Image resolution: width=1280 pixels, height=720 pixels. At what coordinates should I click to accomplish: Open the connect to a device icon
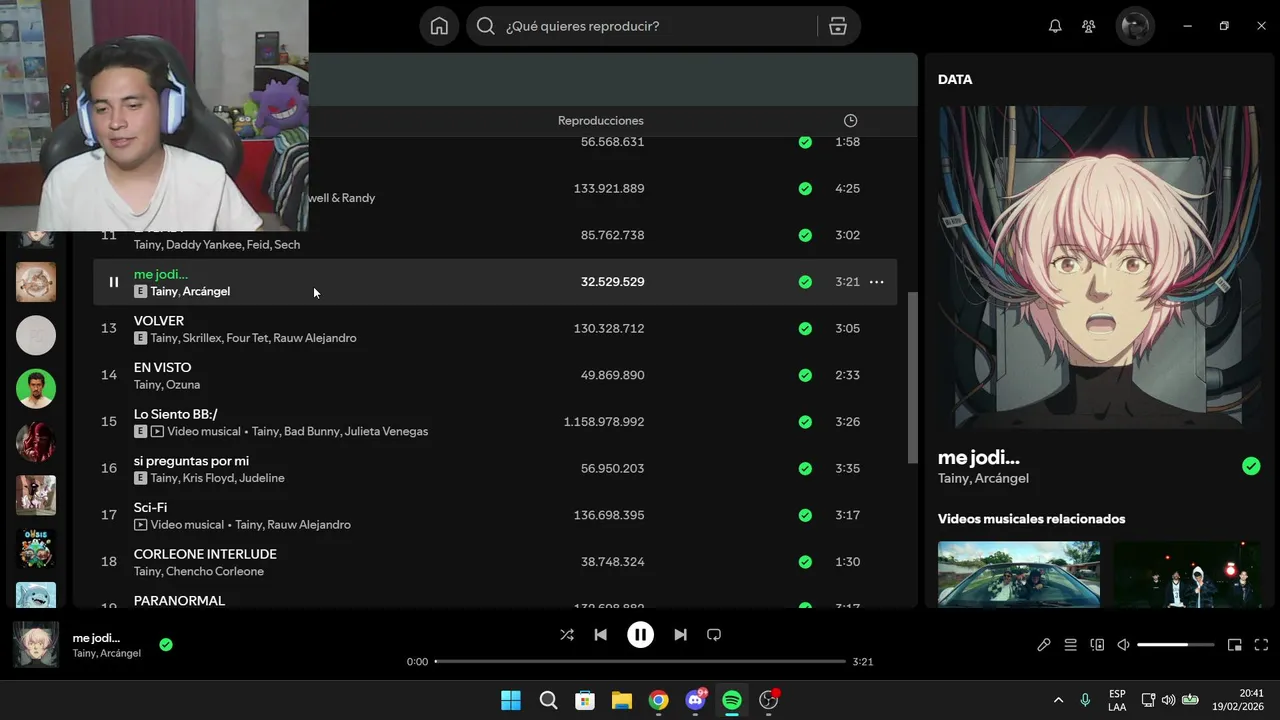point(1097,645)
